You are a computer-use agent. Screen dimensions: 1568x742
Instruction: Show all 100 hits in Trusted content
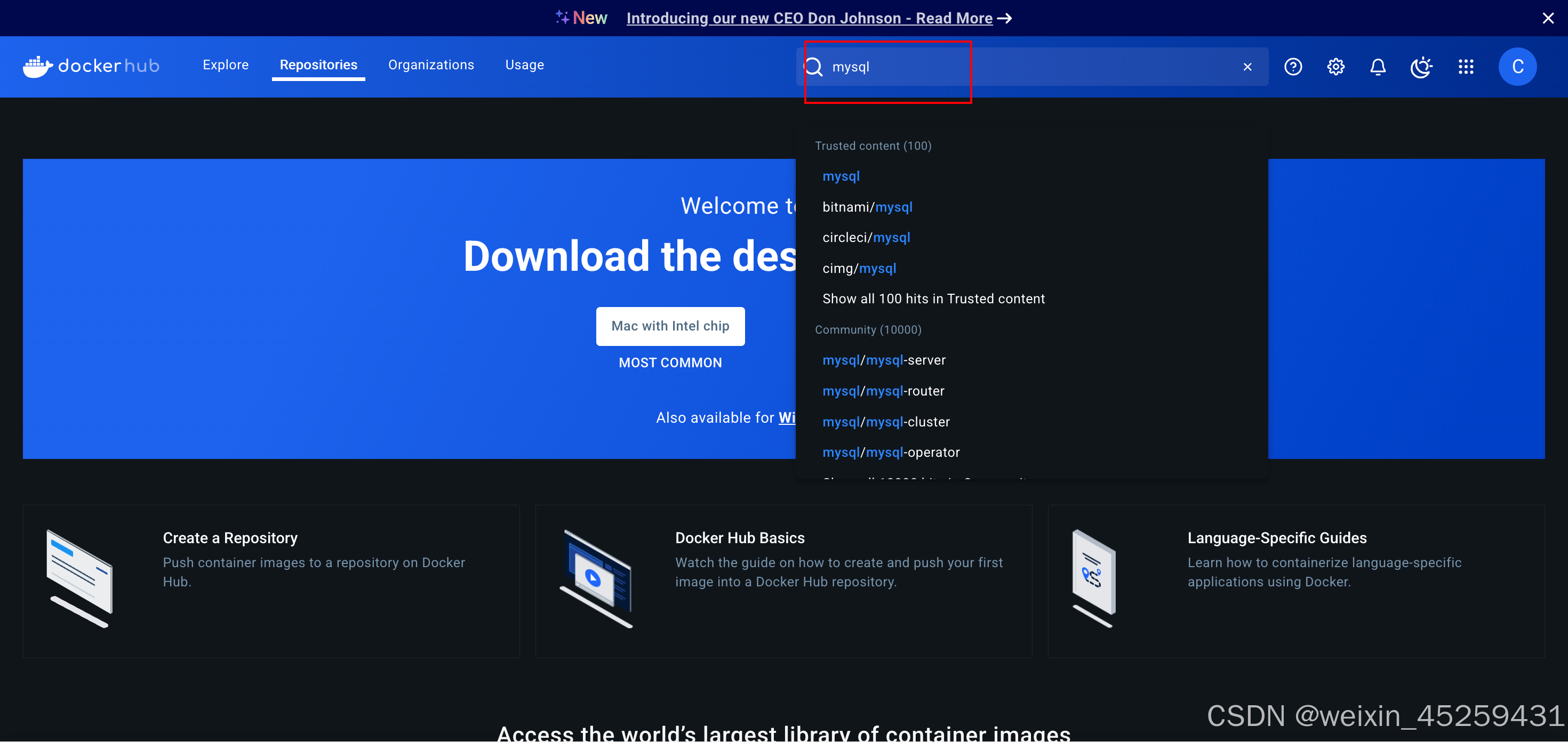pos(933,298)
